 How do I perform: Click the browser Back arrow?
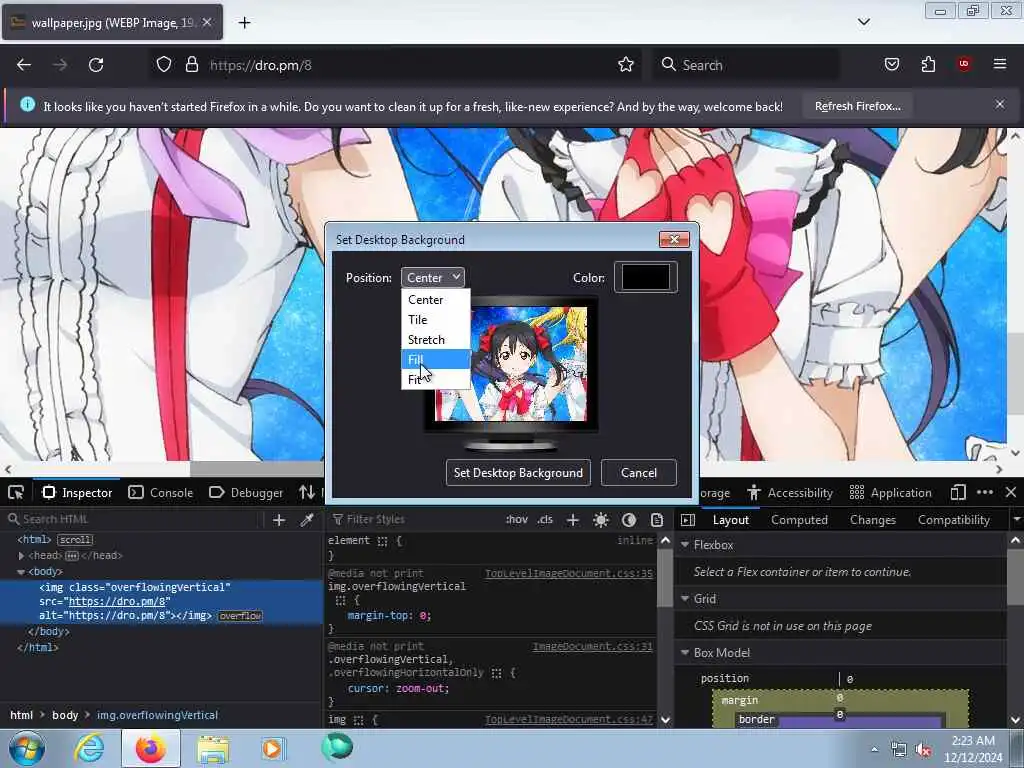coord(24,65)
